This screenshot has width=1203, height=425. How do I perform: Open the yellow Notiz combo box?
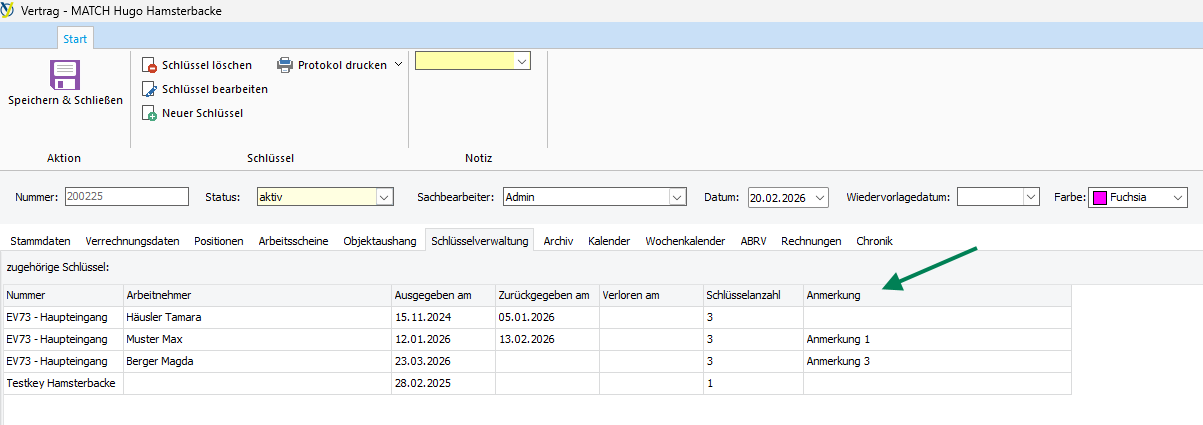(x=472, y=61)
